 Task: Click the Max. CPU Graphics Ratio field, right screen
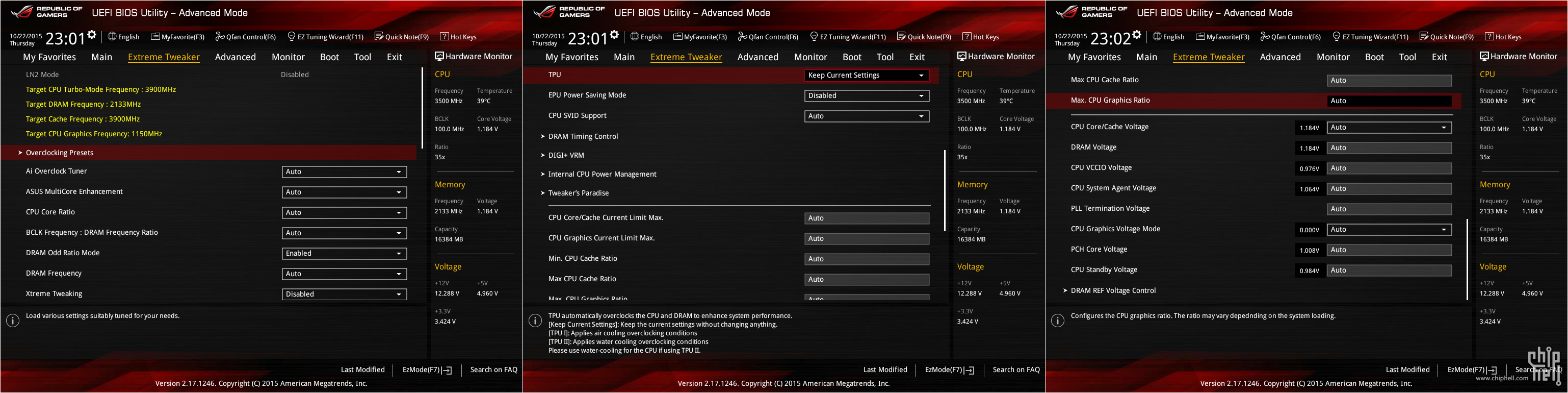coord(1389,101)
